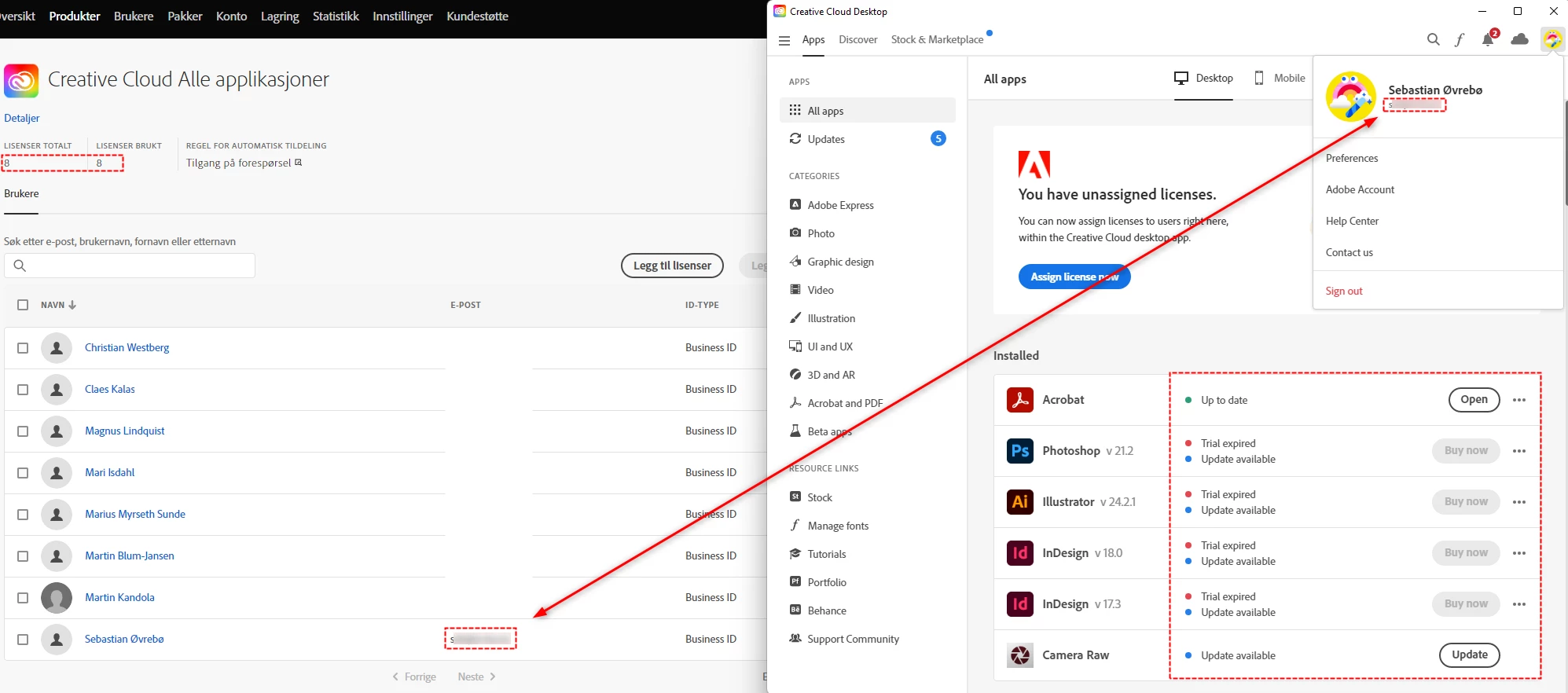Check box for Martin Blum-Jansen
The height and width of the screenshot is (693, 1568).
point(23,556)
